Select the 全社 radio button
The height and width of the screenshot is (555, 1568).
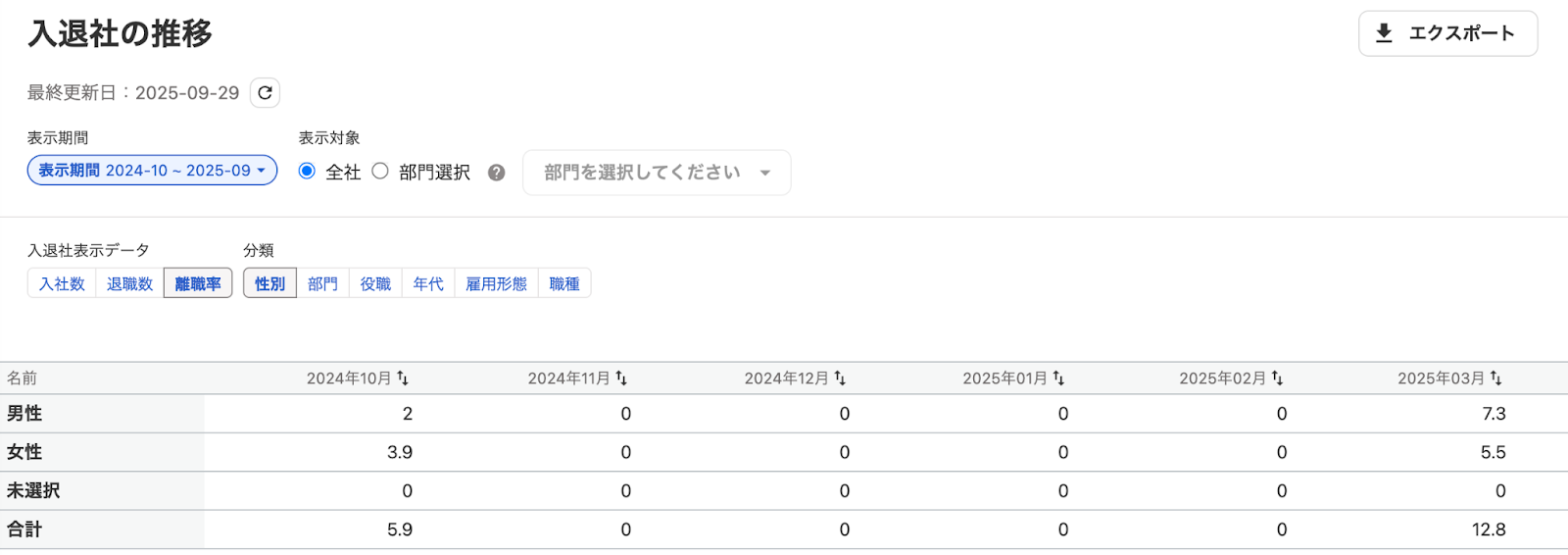click(x=307, y=171)
